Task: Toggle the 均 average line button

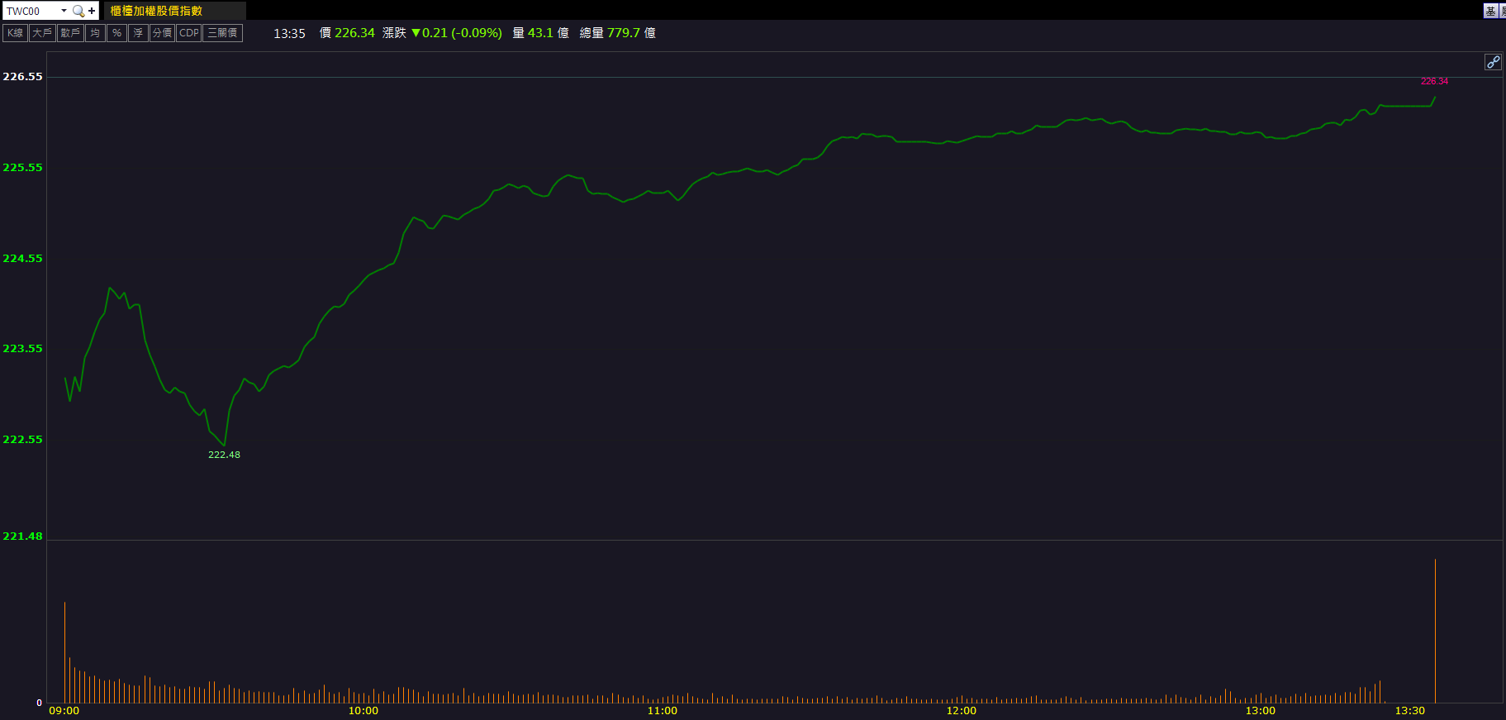Action: pos(95,33)
